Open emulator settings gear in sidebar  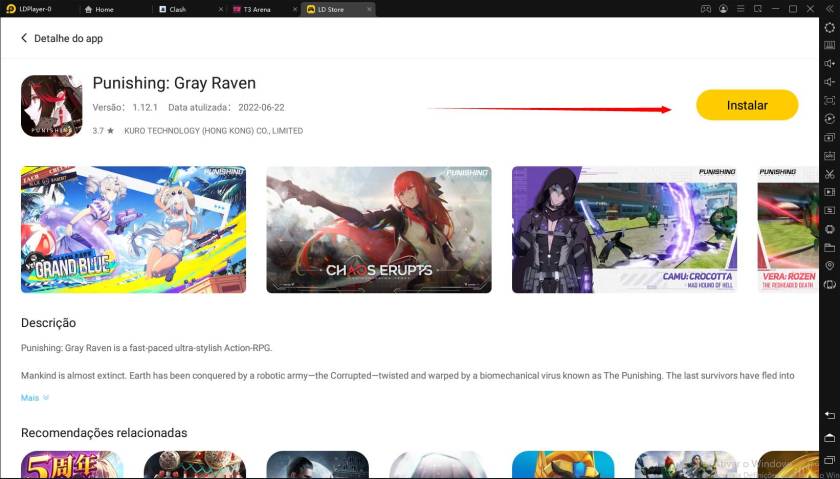[x=830, y=27]
